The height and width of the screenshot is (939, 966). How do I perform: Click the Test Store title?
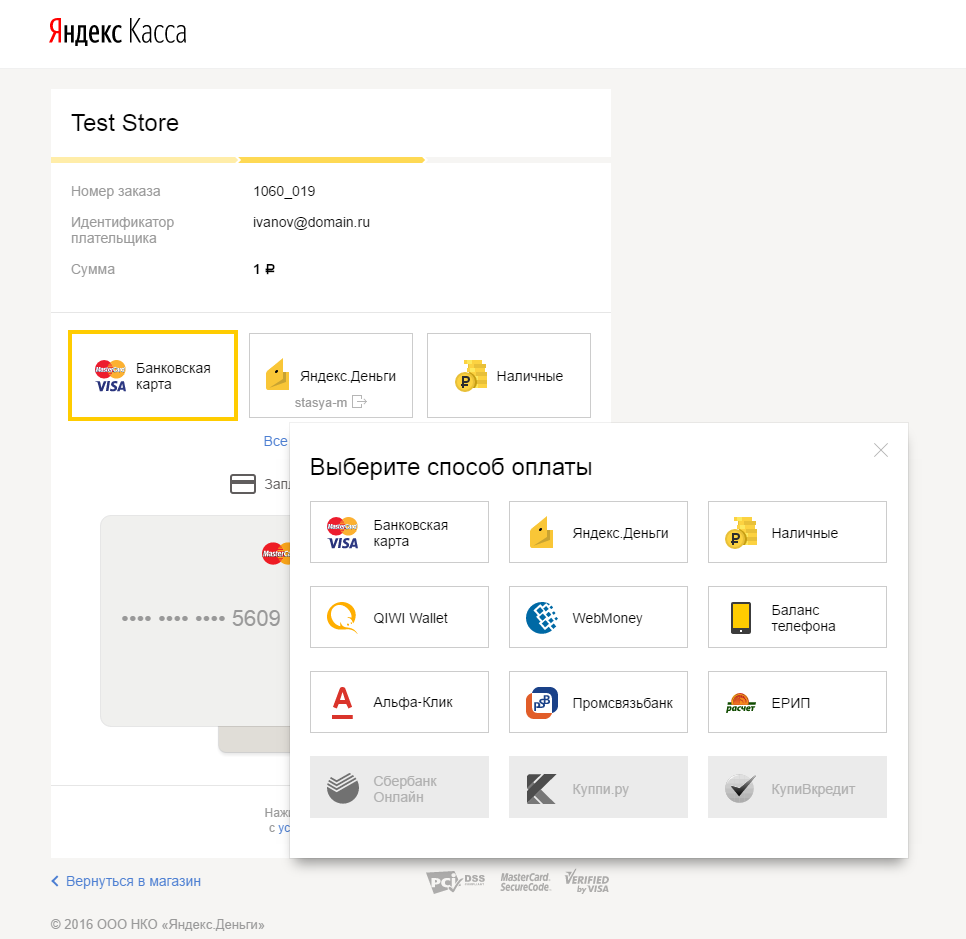click(x=125, y=123)
